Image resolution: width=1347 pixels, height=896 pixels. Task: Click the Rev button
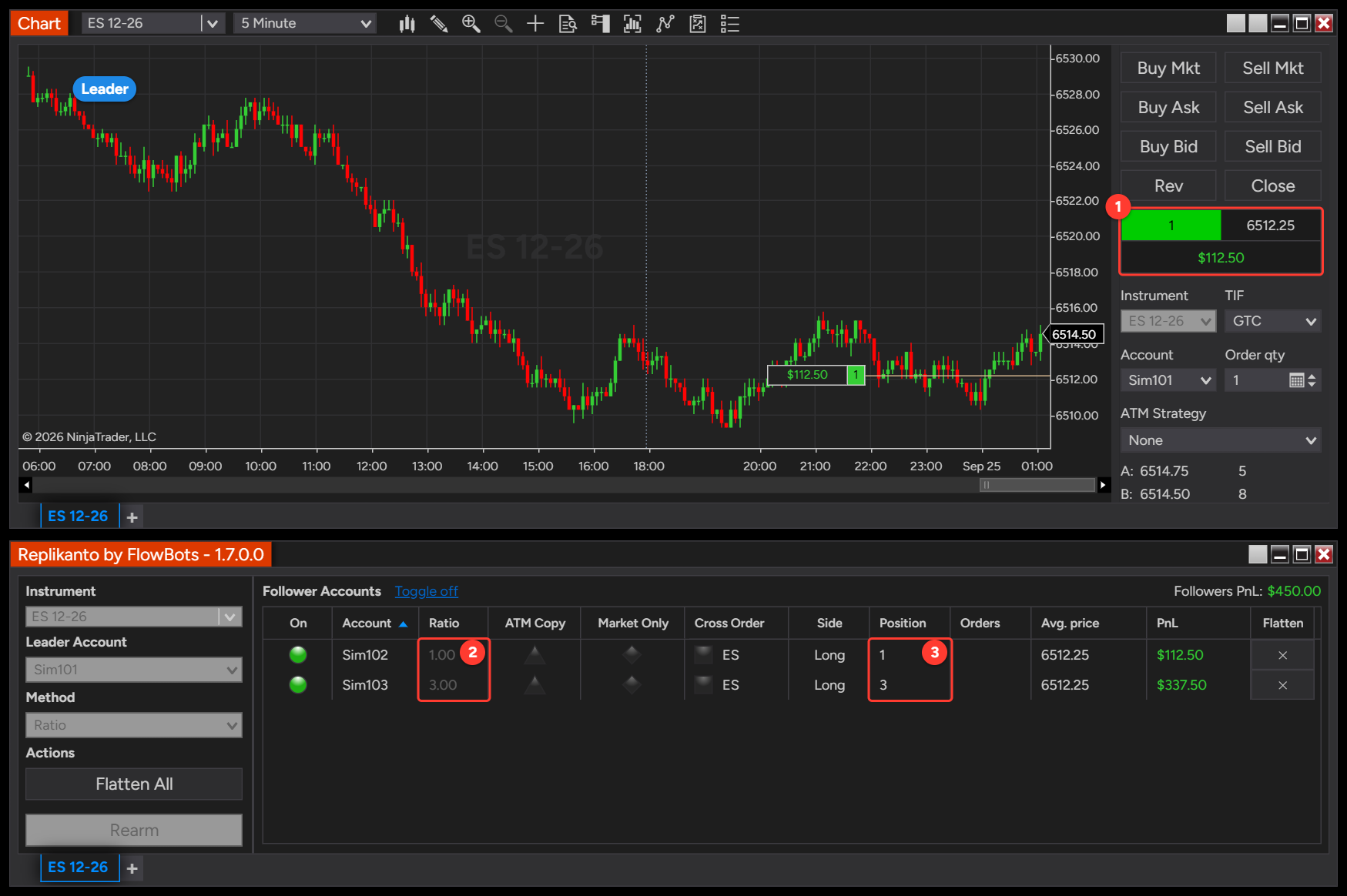[x=1168, y=186]
